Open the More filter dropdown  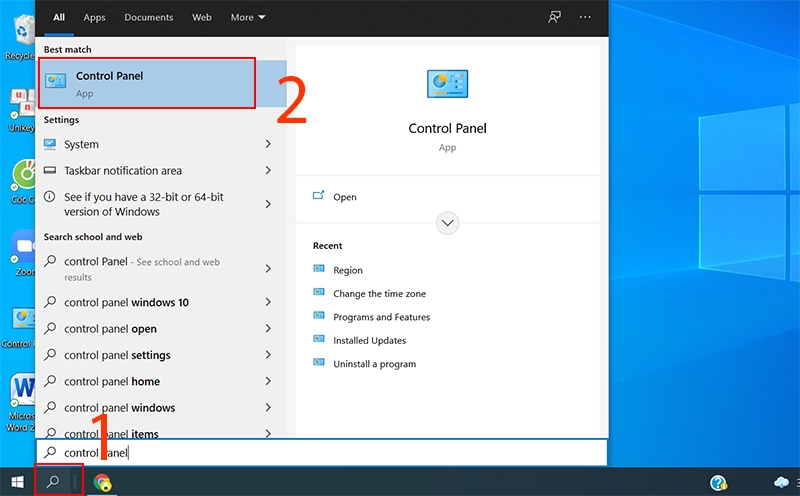248,17
